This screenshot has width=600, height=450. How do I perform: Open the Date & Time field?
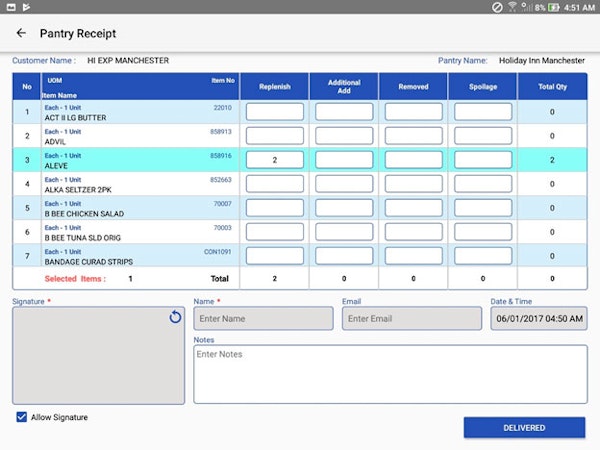539,318
